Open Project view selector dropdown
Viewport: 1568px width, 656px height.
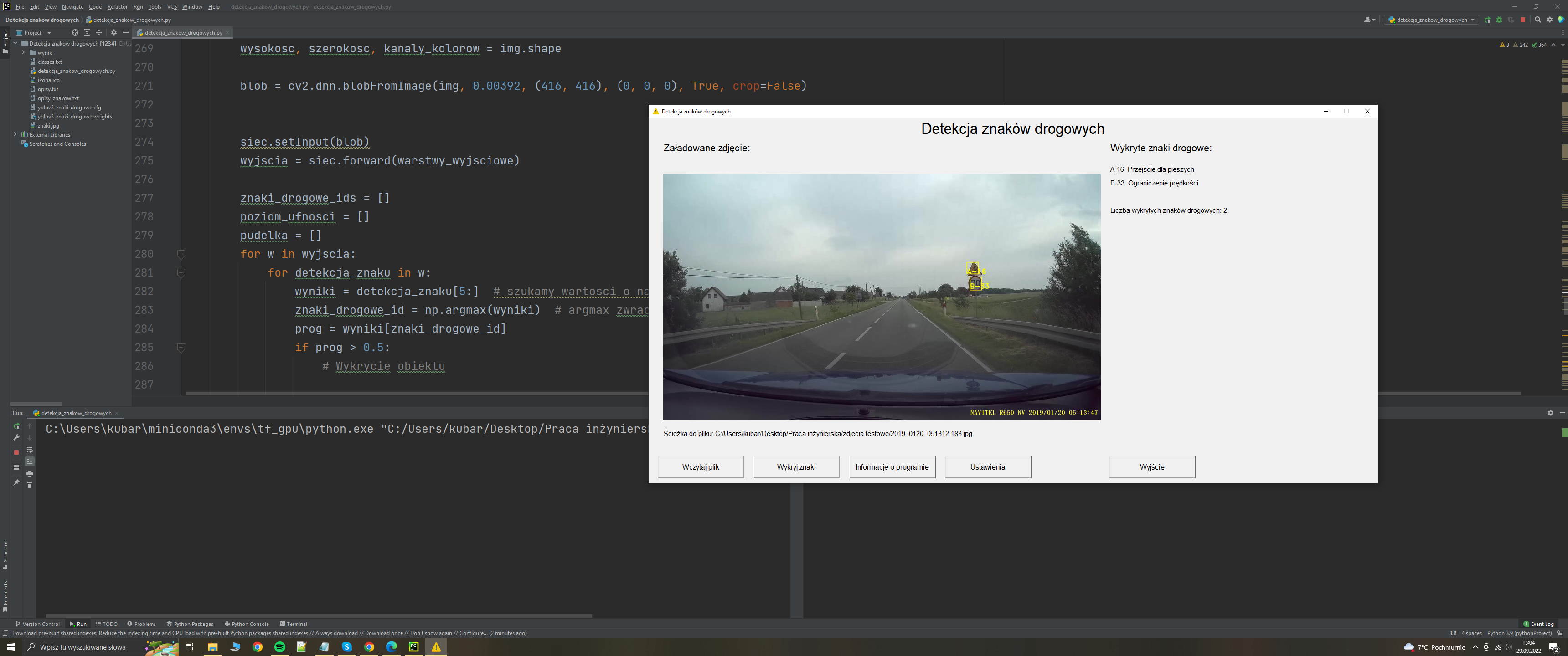point(33,33)
